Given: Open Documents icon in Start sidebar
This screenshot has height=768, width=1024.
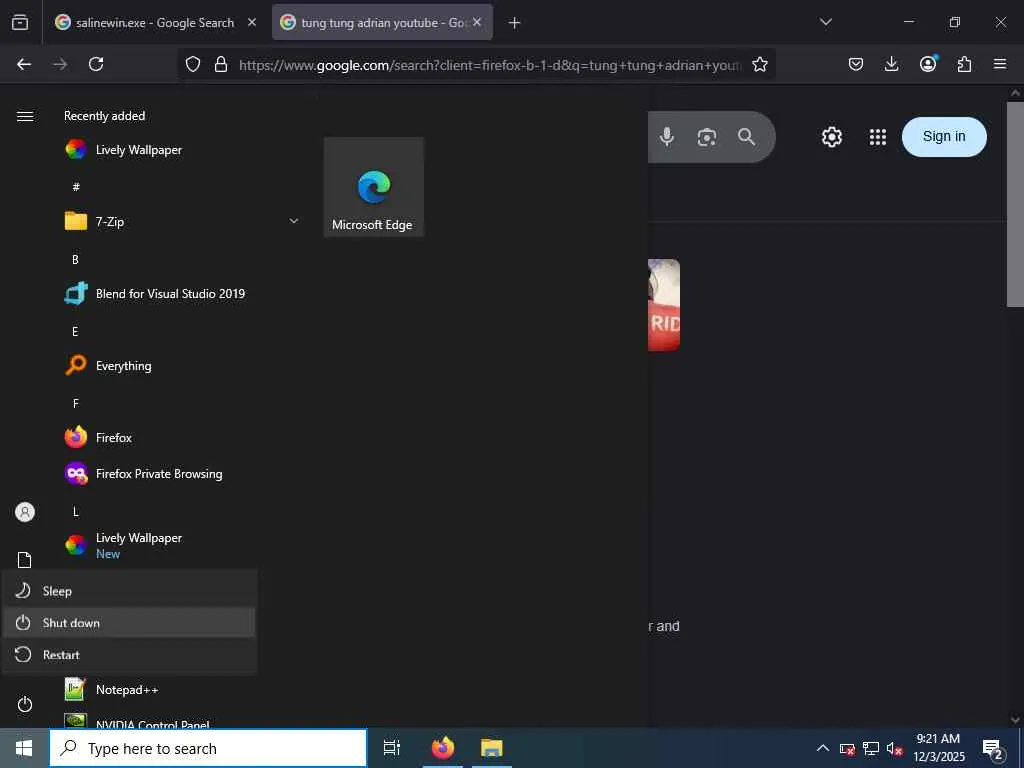Looking at the screenshot, I should [x=25, y=560].
